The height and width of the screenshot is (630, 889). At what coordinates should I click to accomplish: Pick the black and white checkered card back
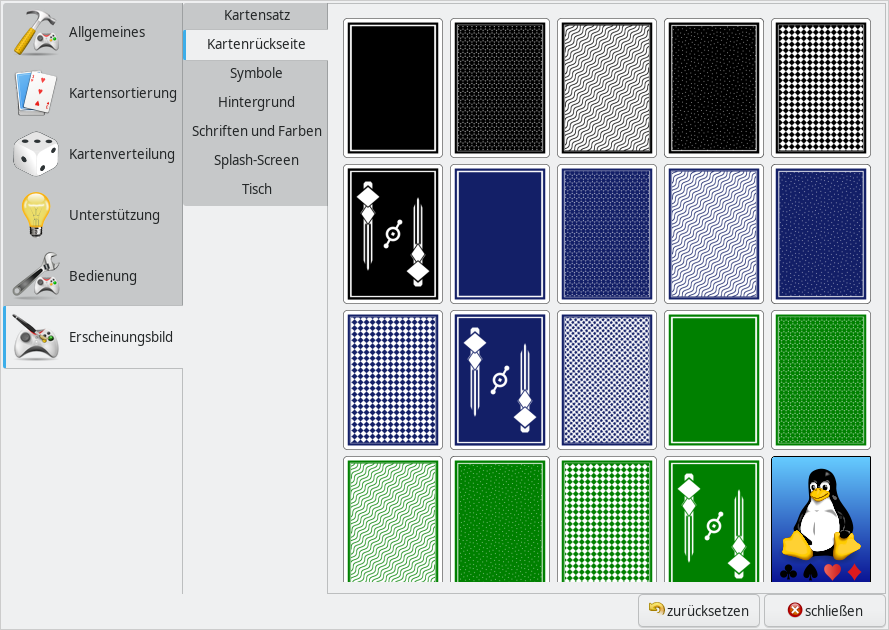[820, 88]
